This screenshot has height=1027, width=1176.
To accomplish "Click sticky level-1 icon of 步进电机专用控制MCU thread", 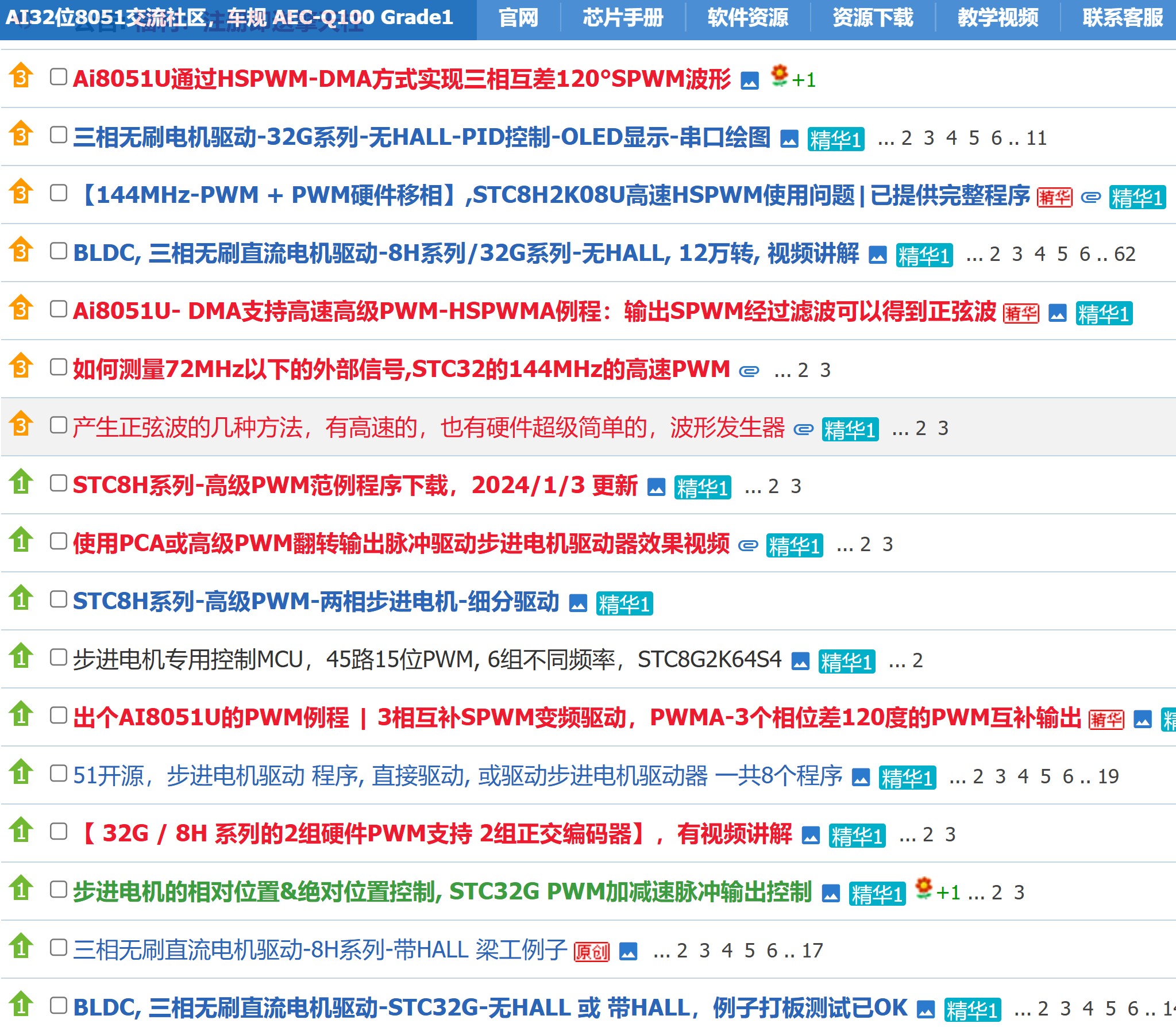I will (x=21, y=656).
